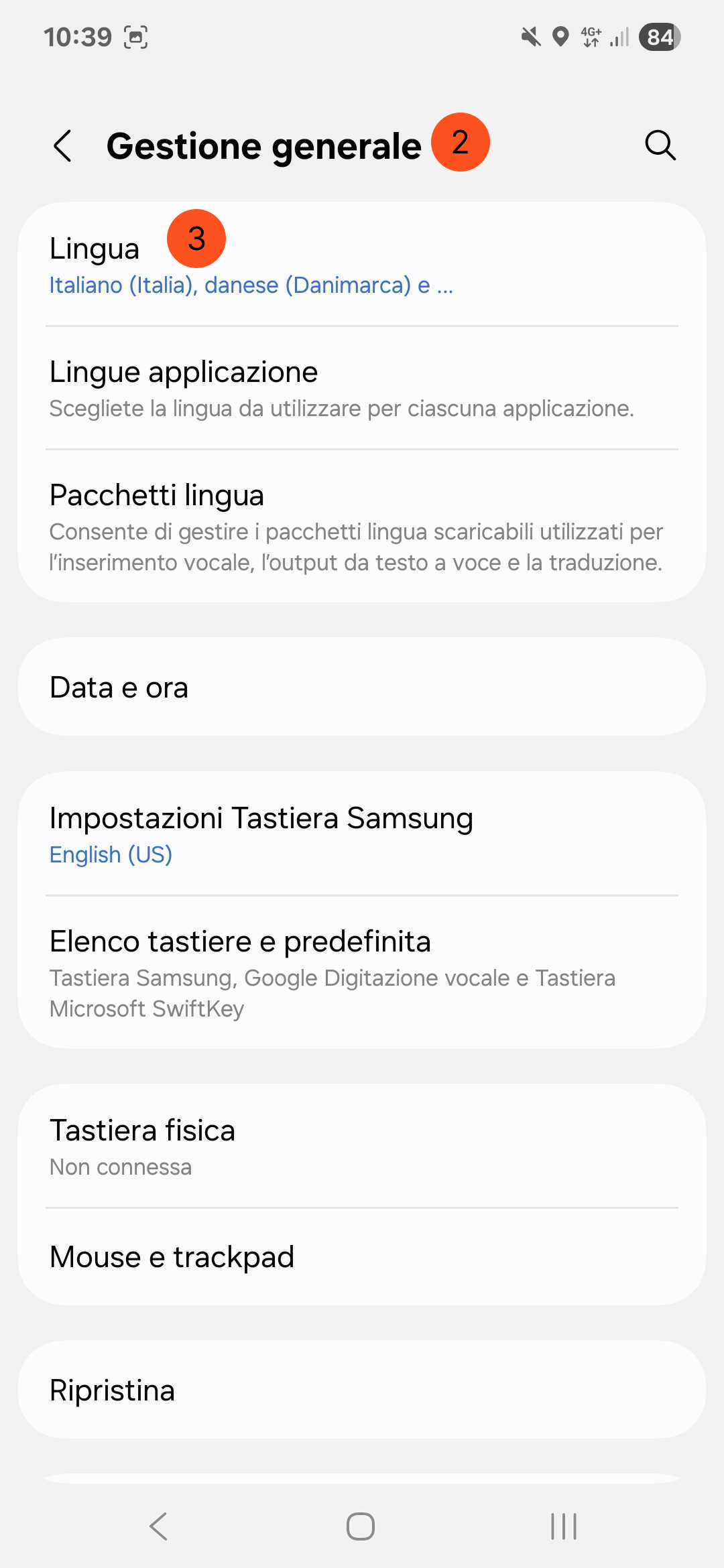Tap the back arrow beside Gestione generale
Viewport: 724px width, 1568px height.
tap(62, 146)
